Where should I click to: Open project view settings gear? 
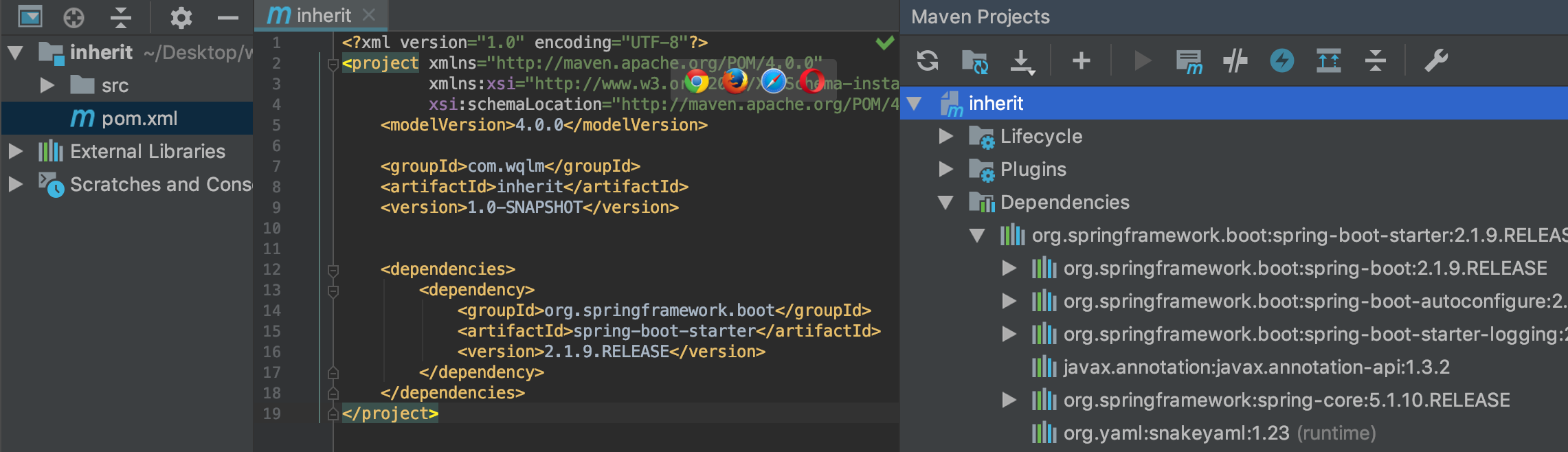(x=181, y=17)
